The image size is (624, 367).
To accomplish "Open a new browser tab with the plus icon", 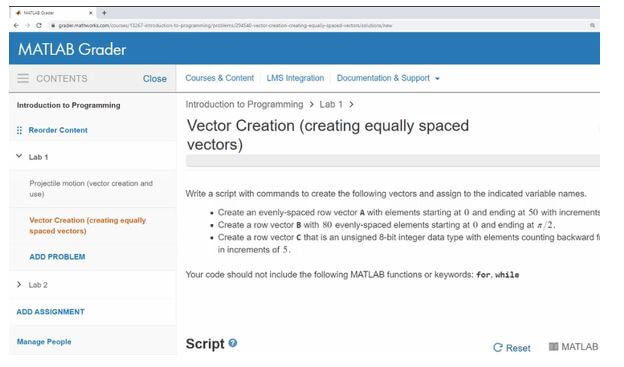I will [x=104, y=13].
